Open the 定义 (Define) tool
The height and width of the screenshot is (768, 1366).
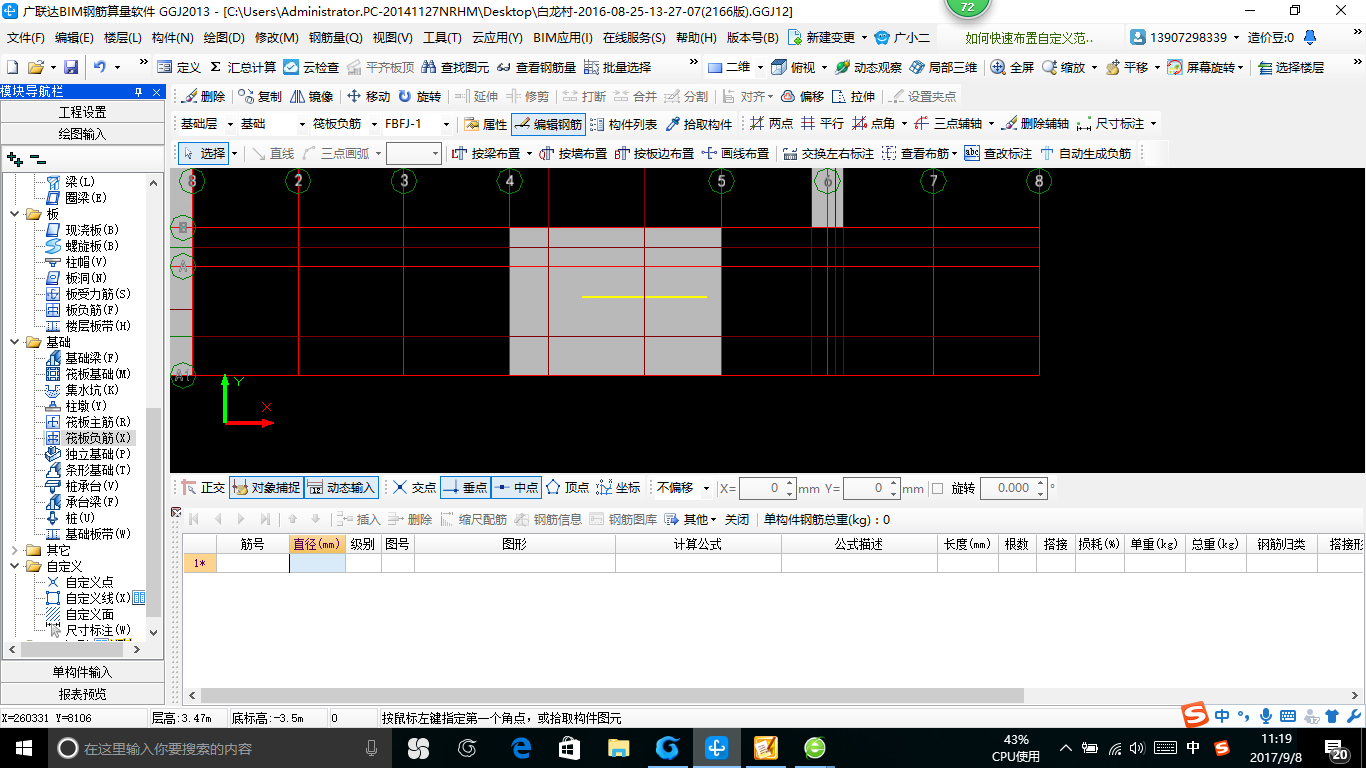point(179,67)
